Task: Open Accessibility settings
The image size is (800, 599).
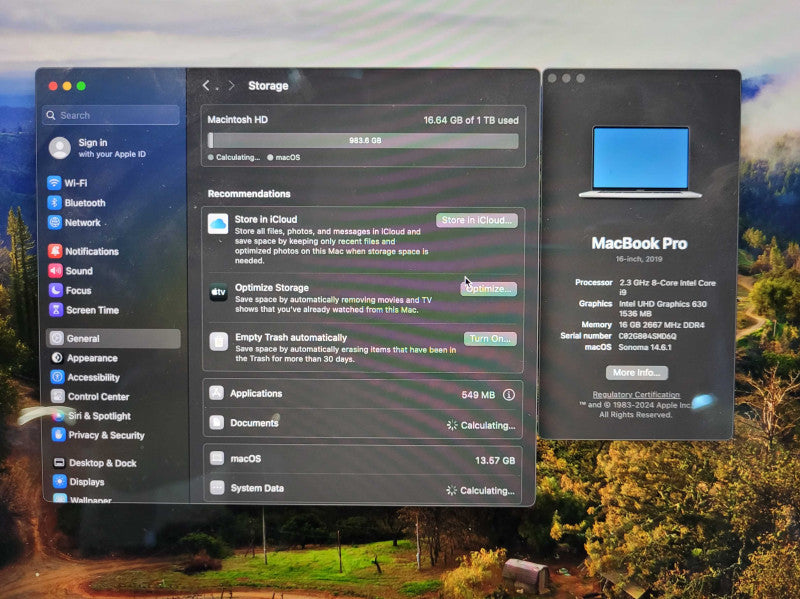Action: pyautogui.click(x=86, y=377)
